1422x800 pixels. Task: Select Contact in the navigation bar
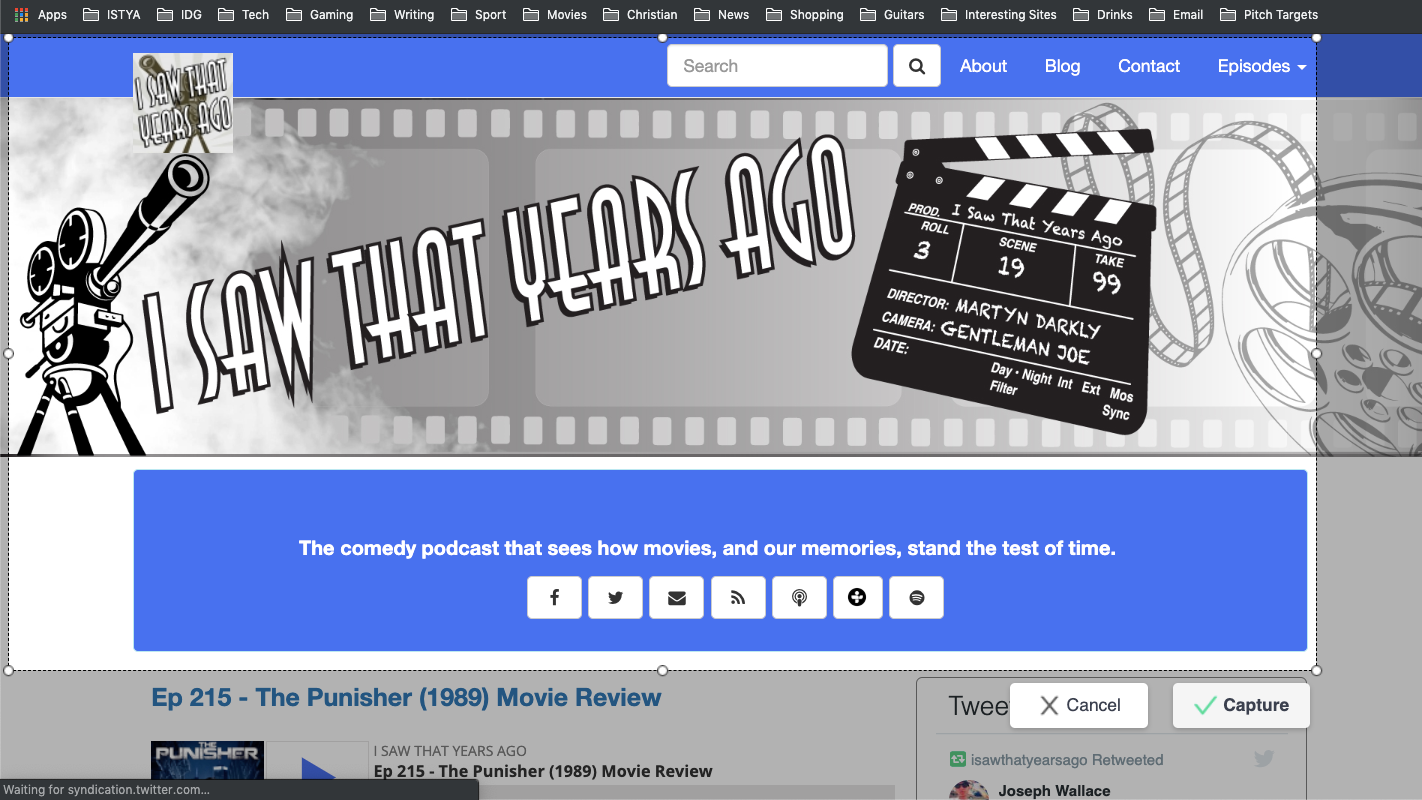(x=1149, y=66)
